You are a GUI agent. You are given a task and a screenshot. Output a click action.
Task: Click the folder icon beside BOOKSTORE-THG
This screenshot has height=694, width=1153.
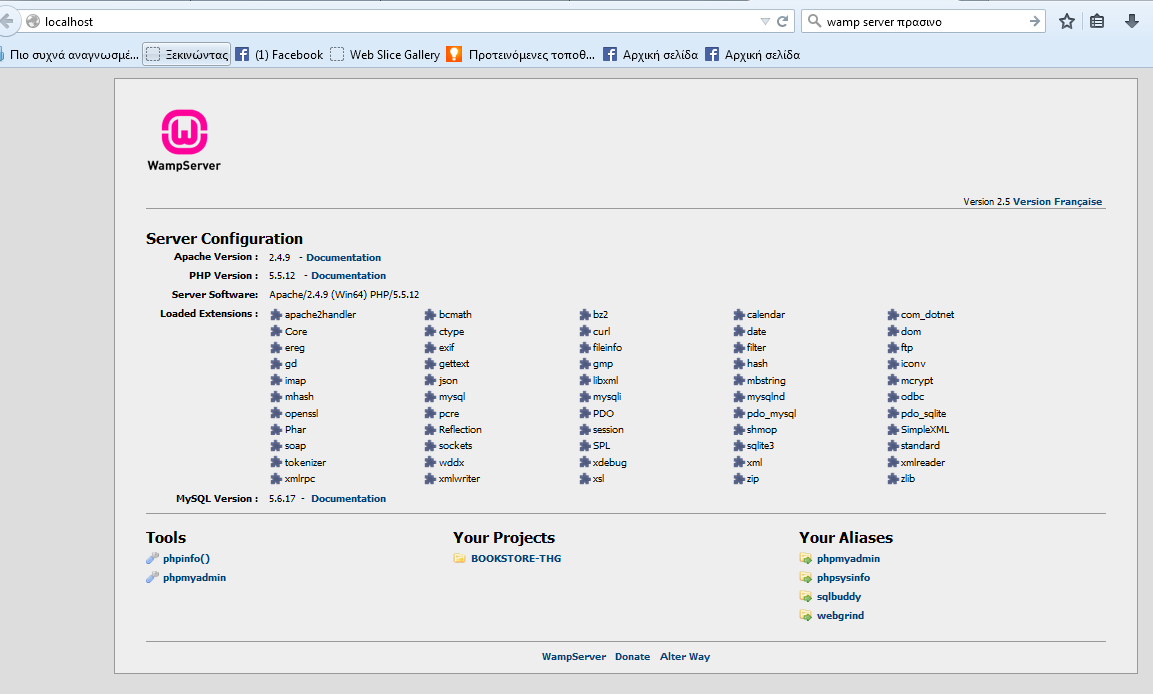coord(460,559)
